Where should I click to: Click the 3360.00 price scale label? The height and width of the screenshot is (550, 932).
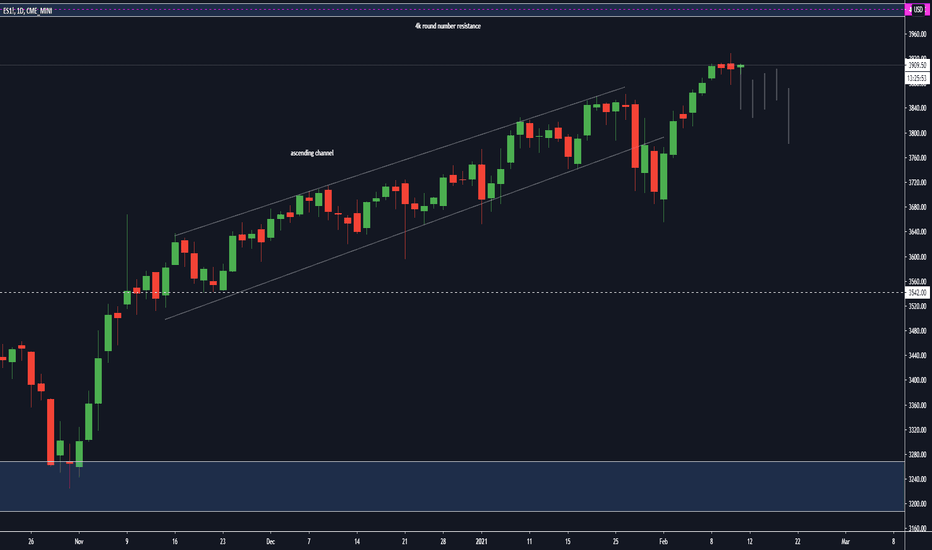pos(918,405)
